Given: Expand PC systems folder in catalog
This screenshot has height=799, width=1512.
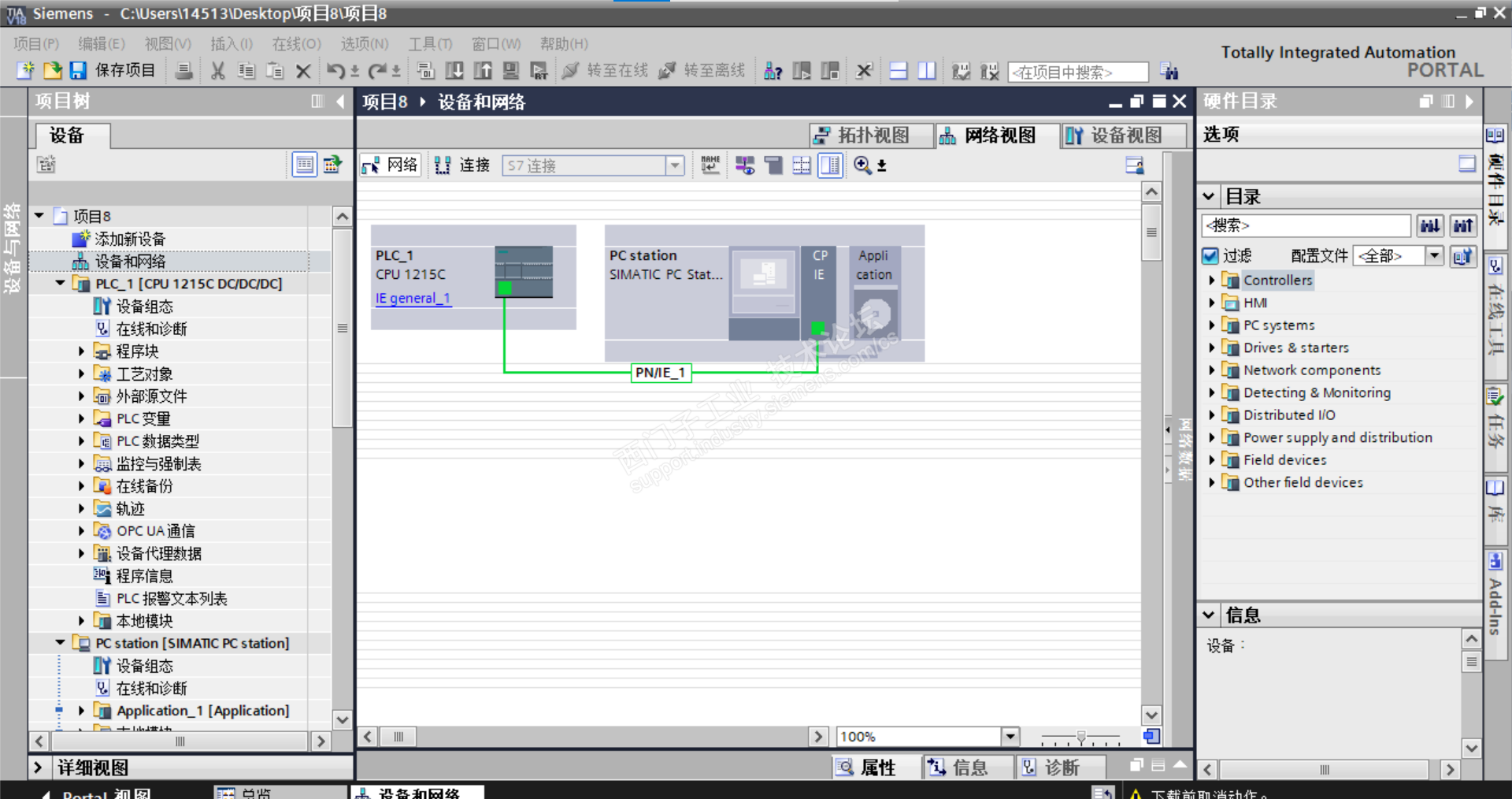Looking at the screenshot, I should 1212,325.
